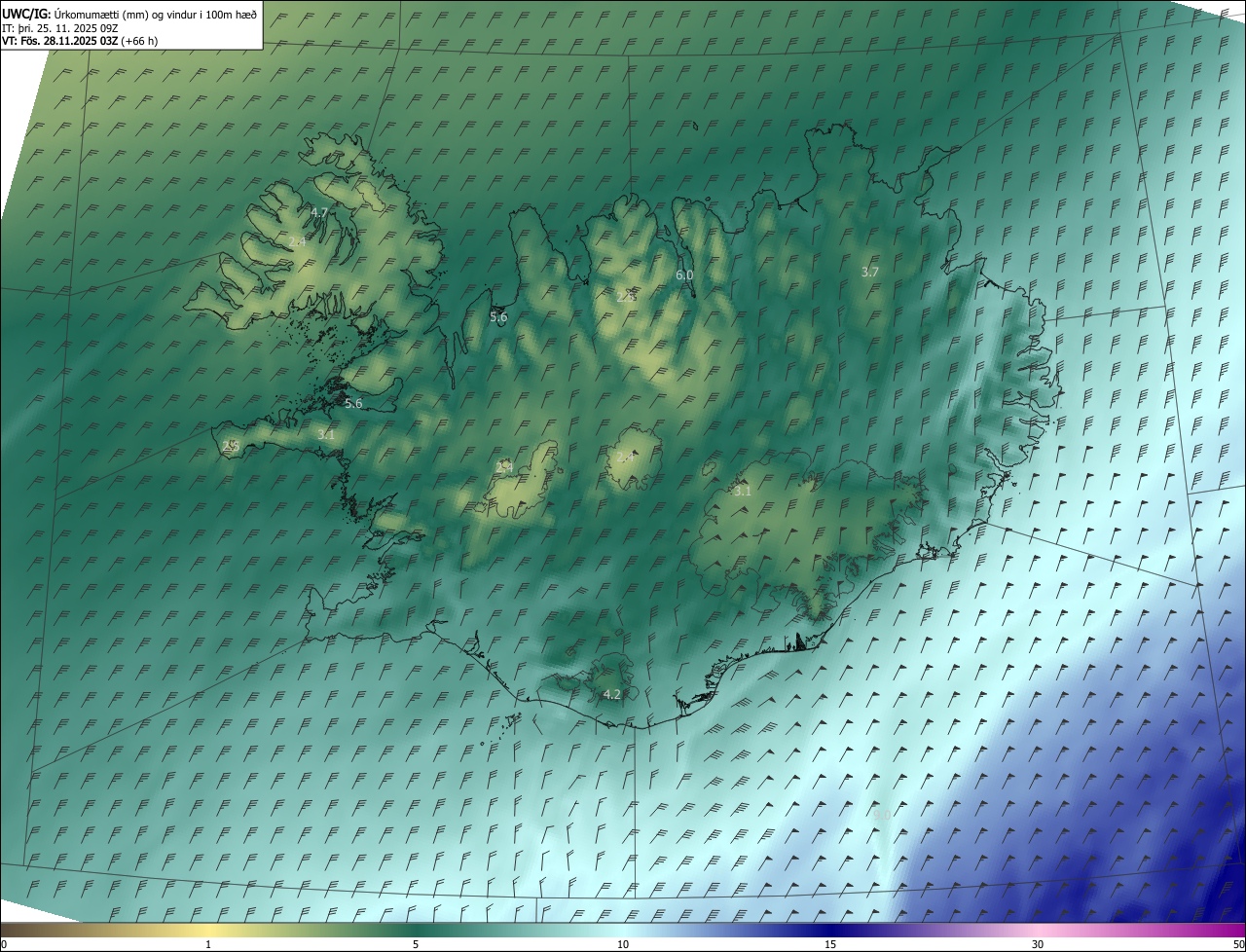Viewport: 1246px width, 952px height.
Task: Click the '0' tick label on the colour scale
Action: pos(3,944)
